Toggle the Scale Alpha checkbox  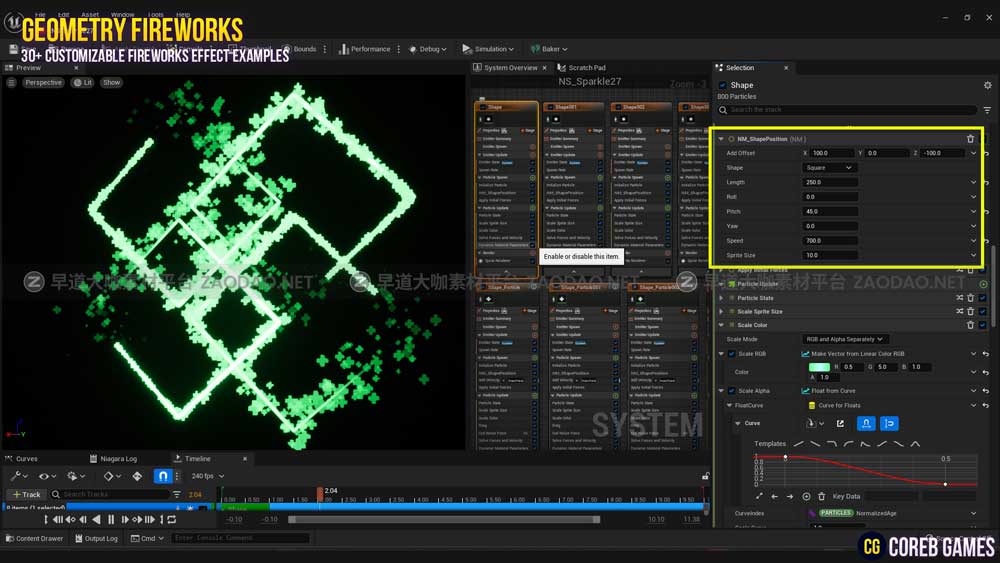click(732, 391)
